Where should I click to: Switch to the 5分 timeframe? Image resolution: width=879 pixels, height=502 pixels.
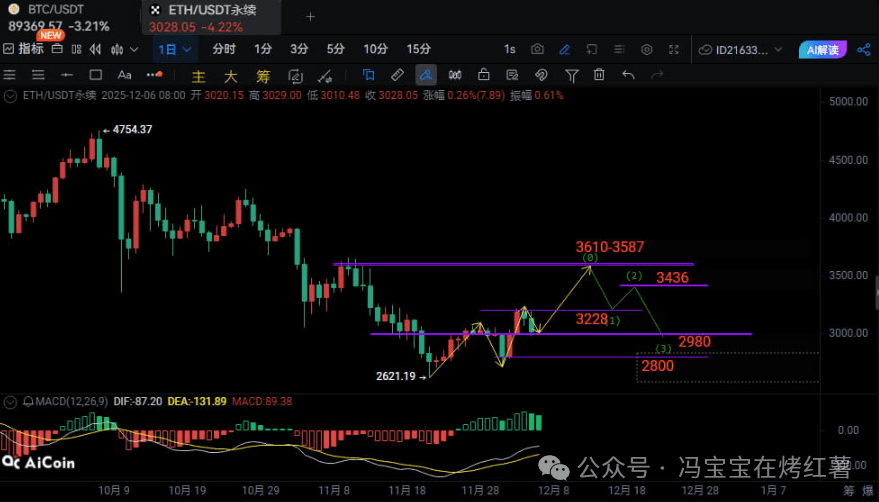click(x=335, y=49)
